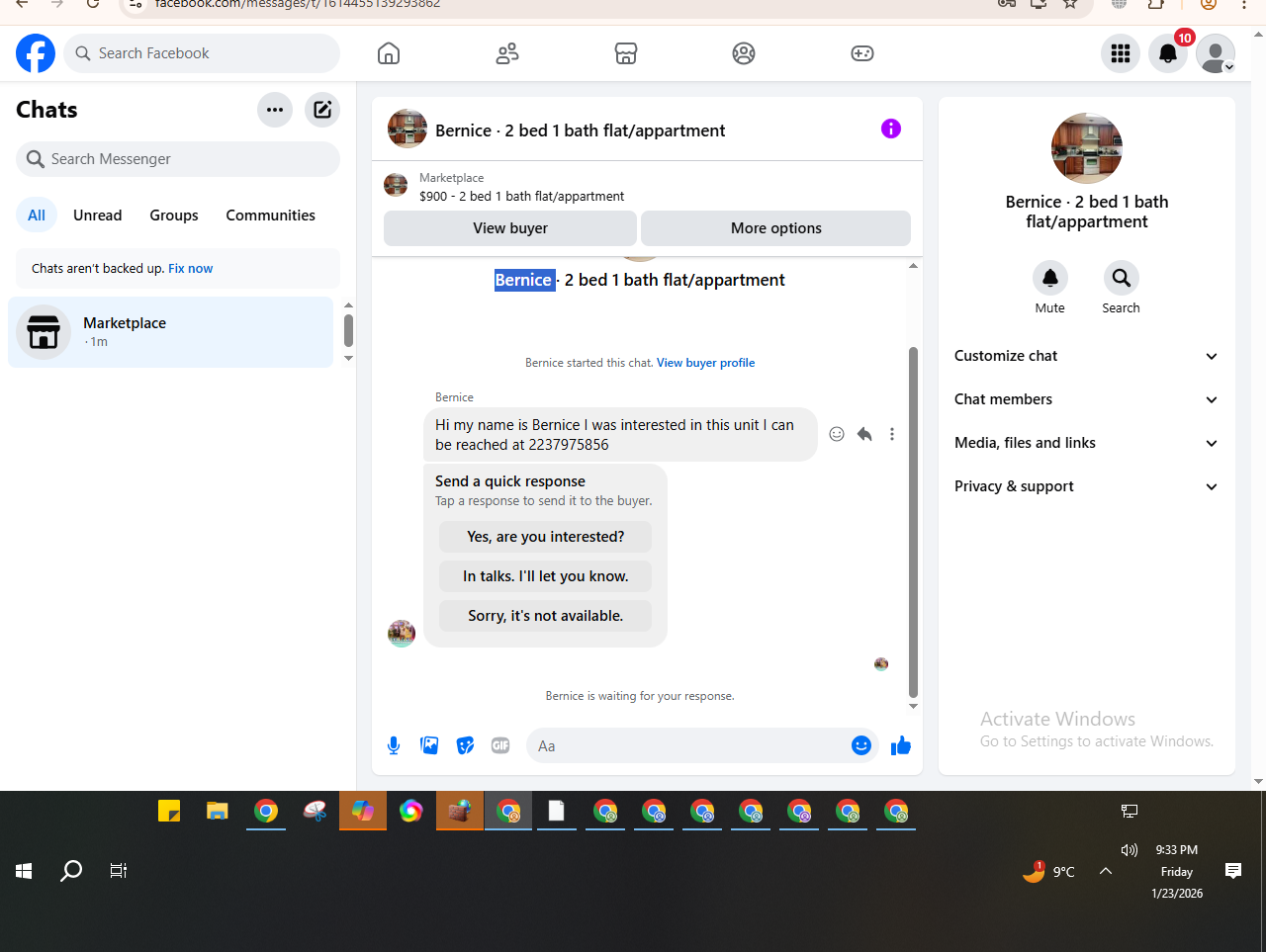
Task: Open the Gaming icon in top navigation
Action: click(x=862, y=53)
